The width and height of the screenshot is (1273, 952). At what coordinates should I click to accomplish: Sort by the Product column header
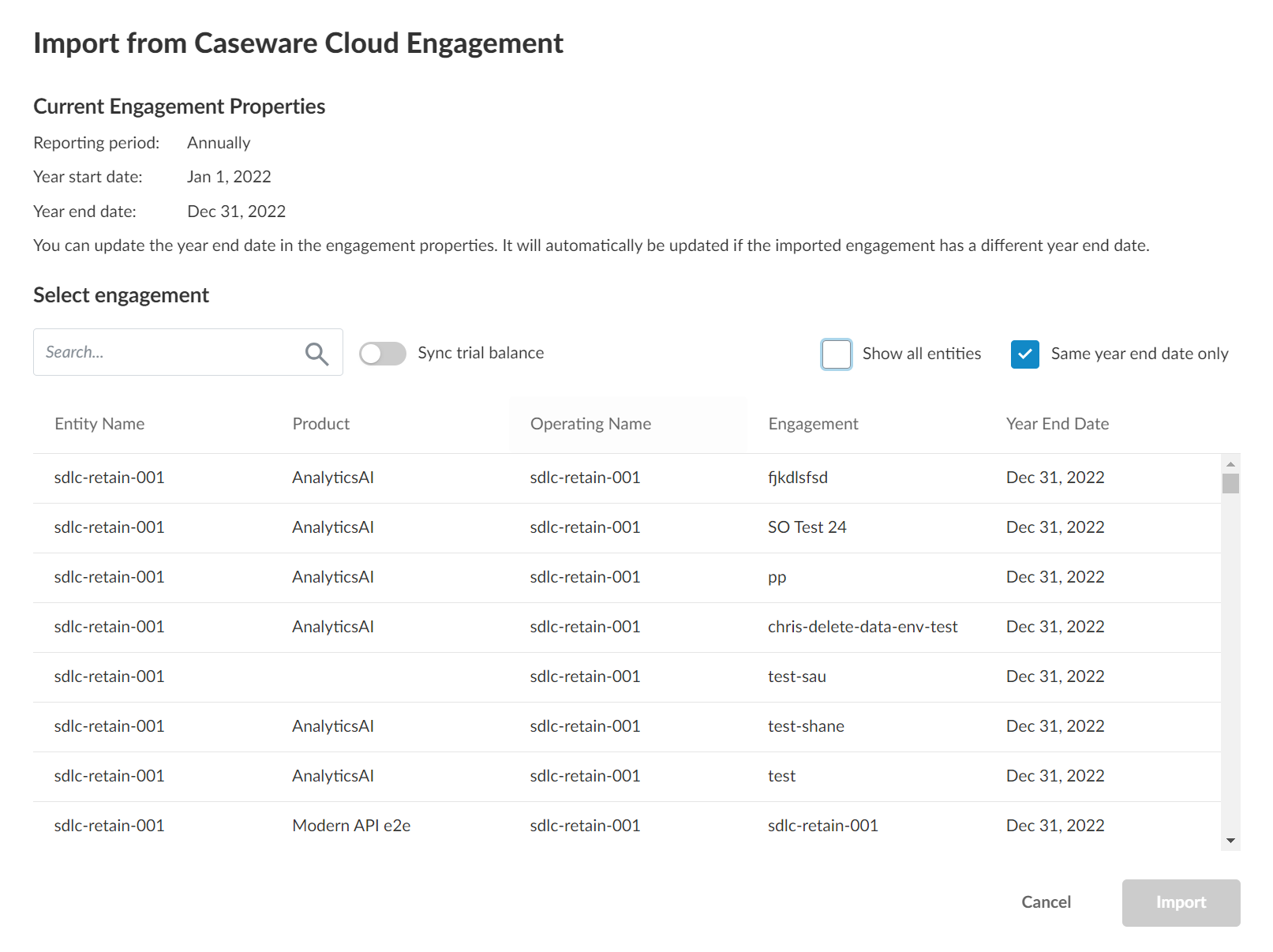[320, 424]
